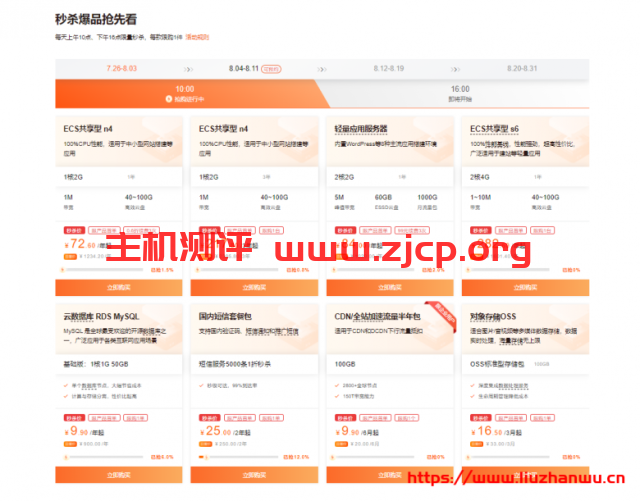
Task: Select the 8.12-8.19 date tab
Action: point(389,68)
